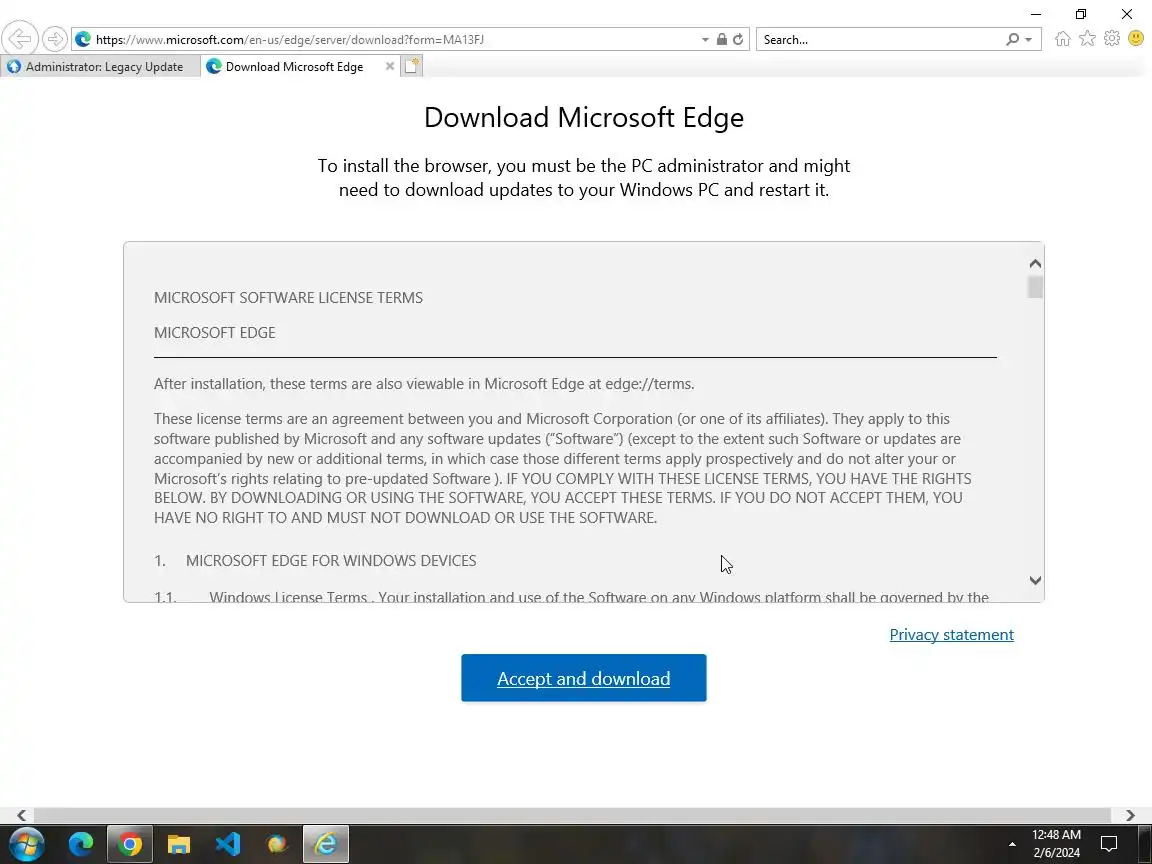Close the Internet Explorer window

pyautogui.click(x=1126, y=14)
